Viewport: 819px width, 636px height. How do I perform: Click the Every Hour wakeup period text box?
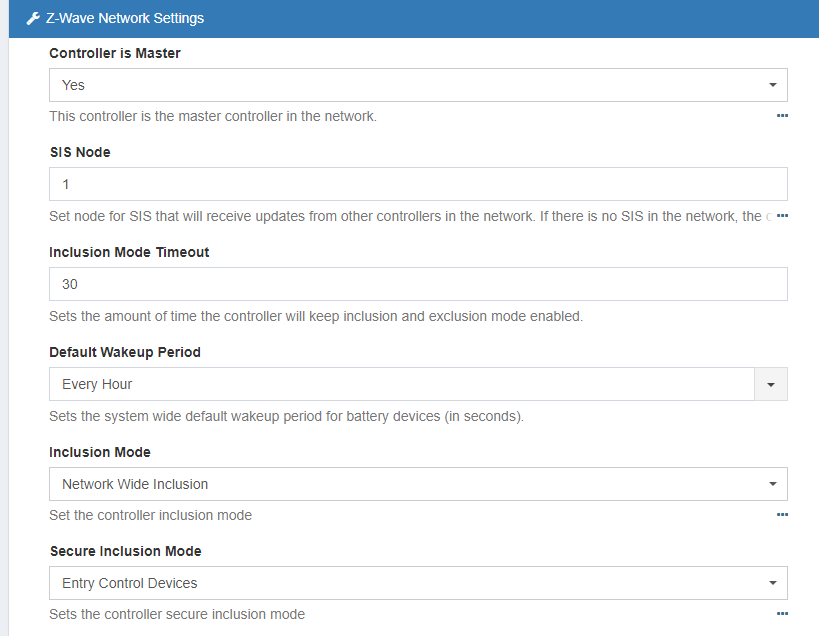[x=400, y=384]
